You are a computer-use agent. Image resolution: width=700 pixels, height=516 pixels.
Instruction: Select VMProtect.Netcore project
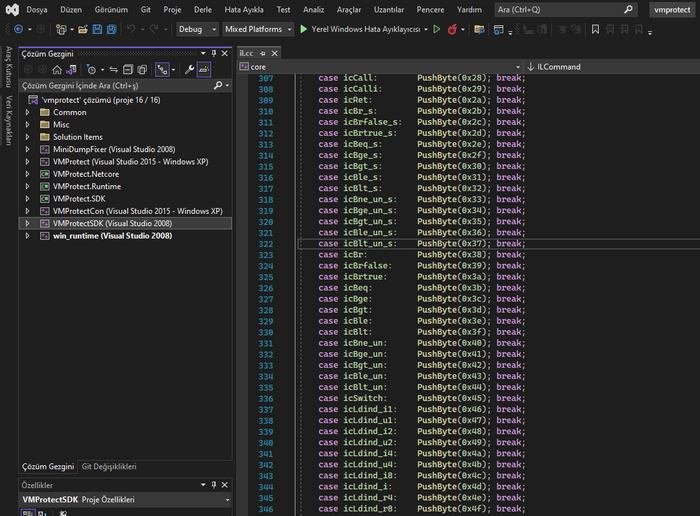86,174
